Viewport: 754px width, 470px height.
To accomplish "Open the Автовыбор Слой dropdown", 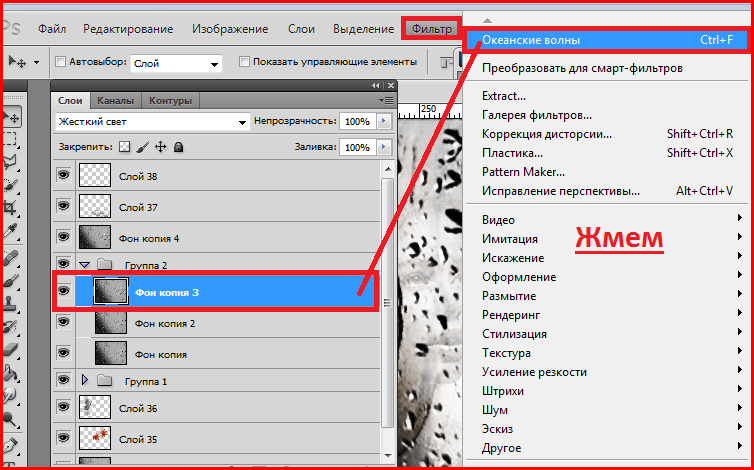I will click(x=176, y=64).
